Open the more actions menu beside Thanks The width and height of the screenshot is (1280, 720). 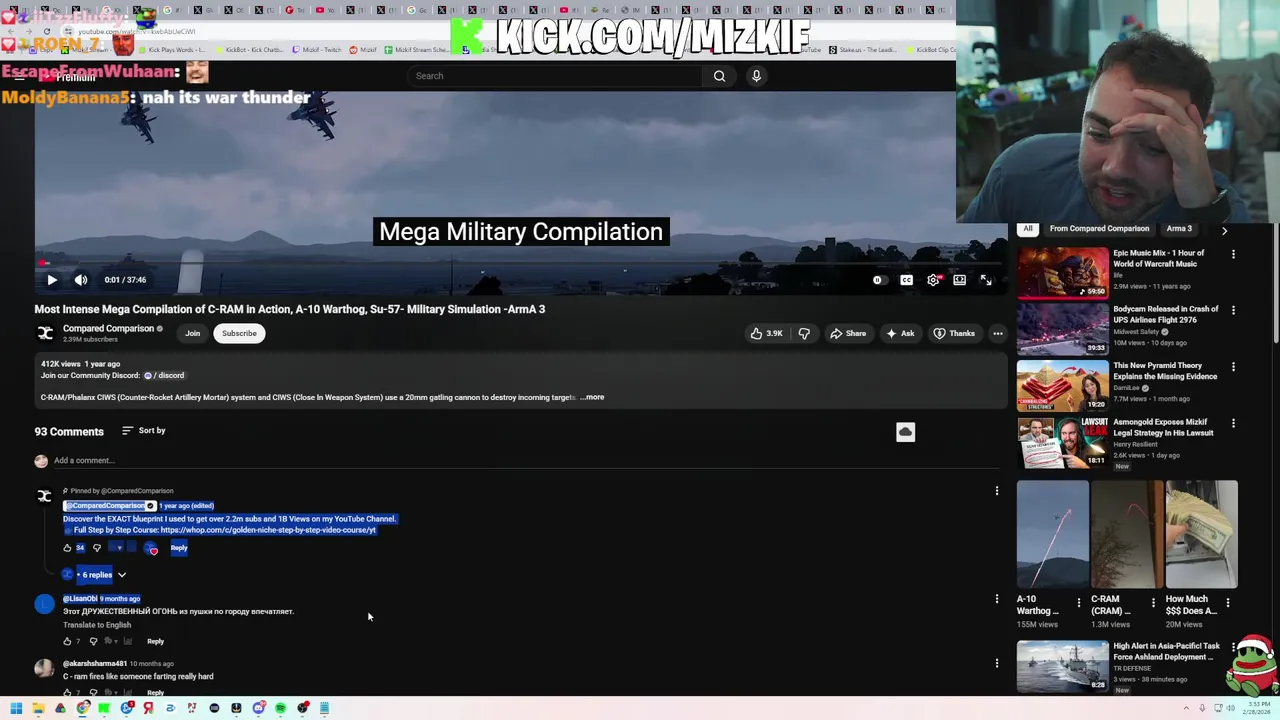click(997, 333)
